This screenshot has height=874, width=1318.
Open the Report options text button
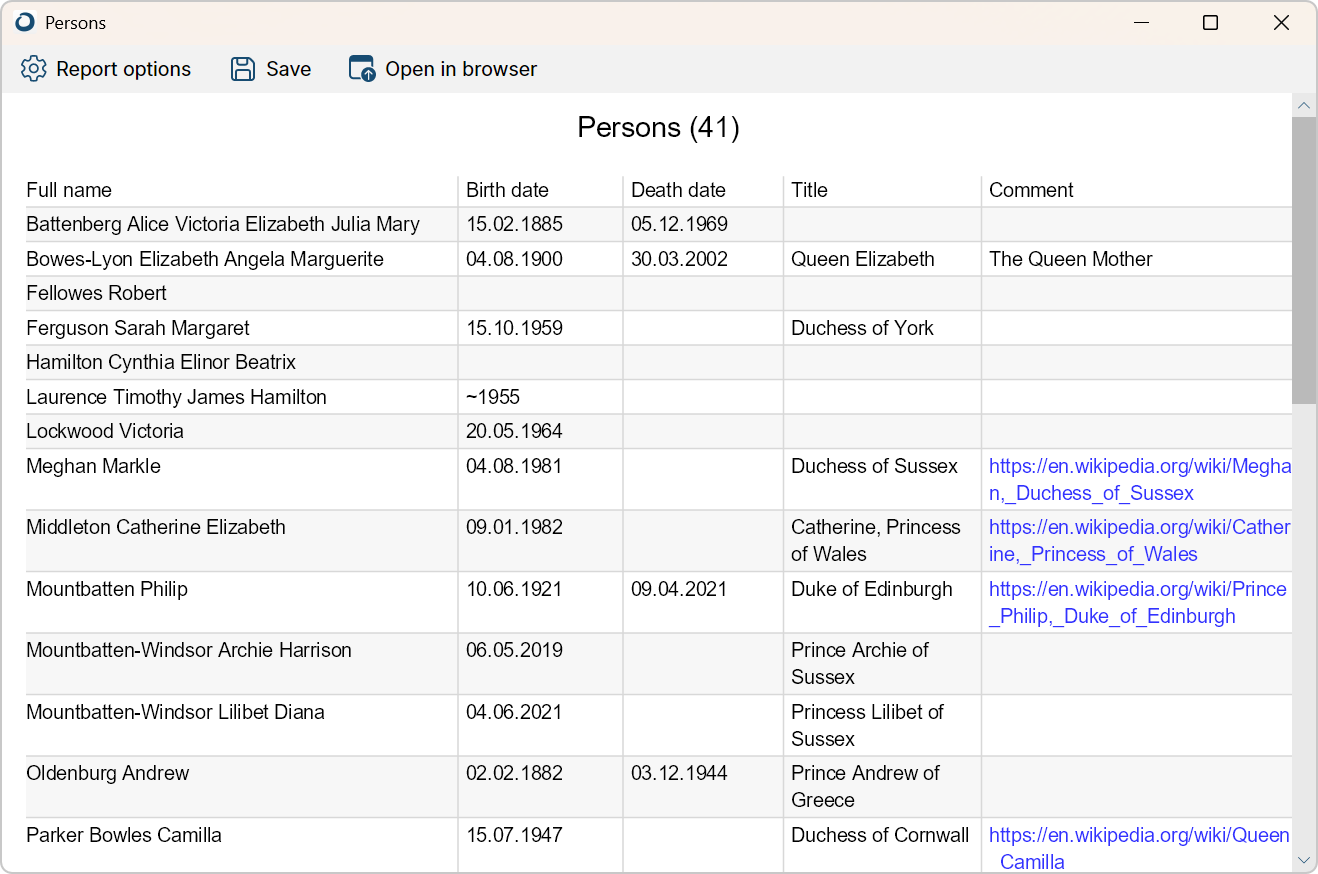click(123, 69)
